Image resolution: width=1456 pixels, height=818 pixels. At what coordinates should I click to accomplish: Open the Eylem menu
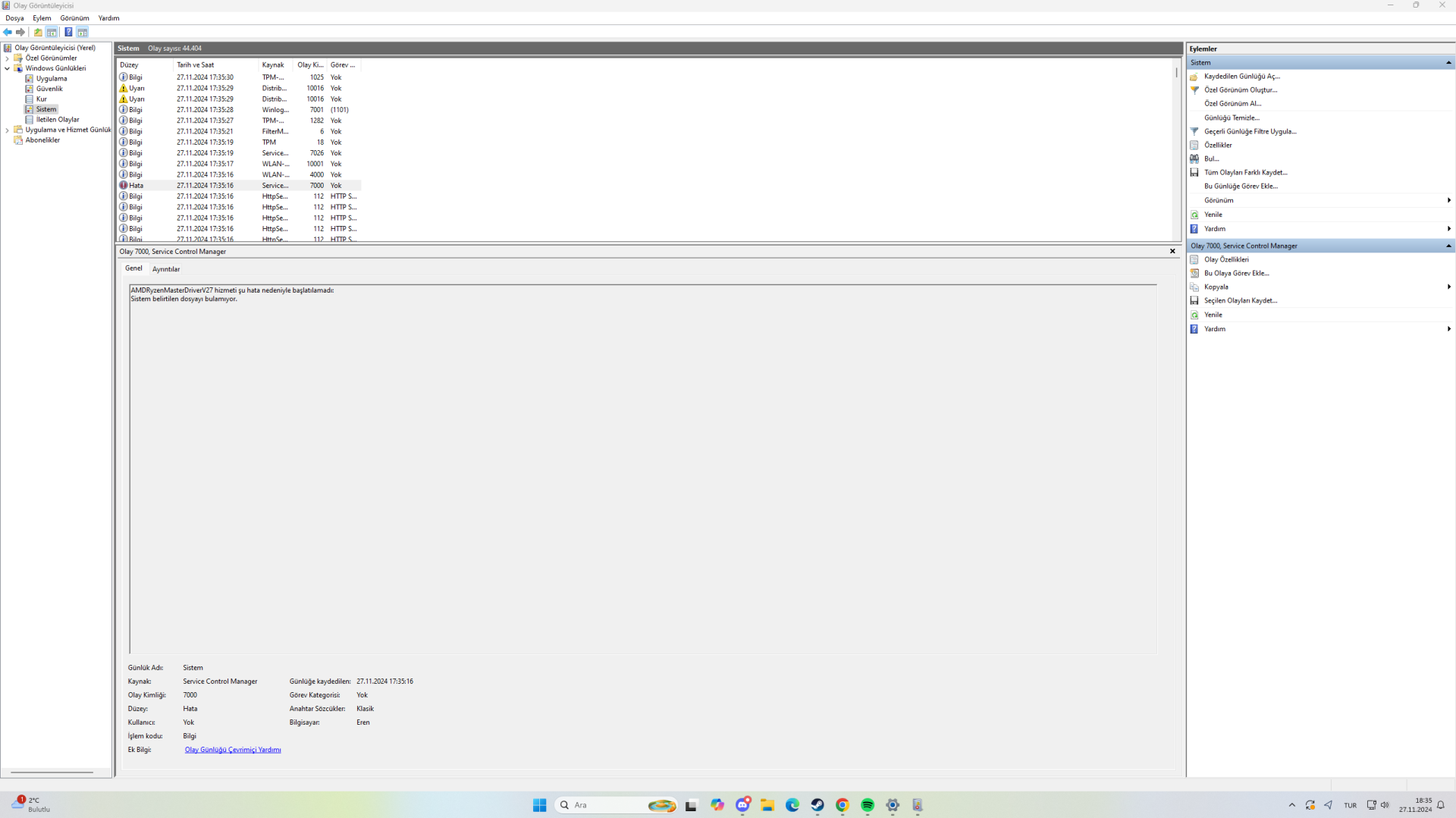[x=42, y=17]
